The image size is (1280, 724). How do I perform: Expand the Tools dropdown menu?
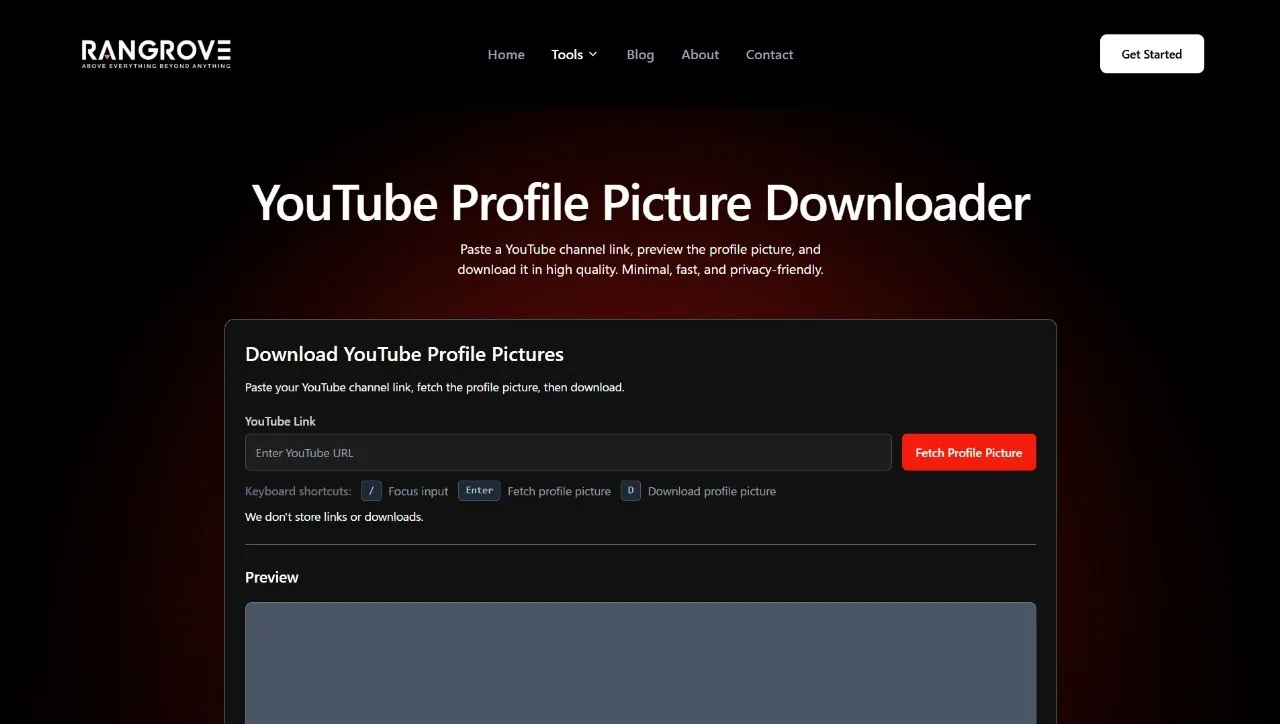click(567, 54)
